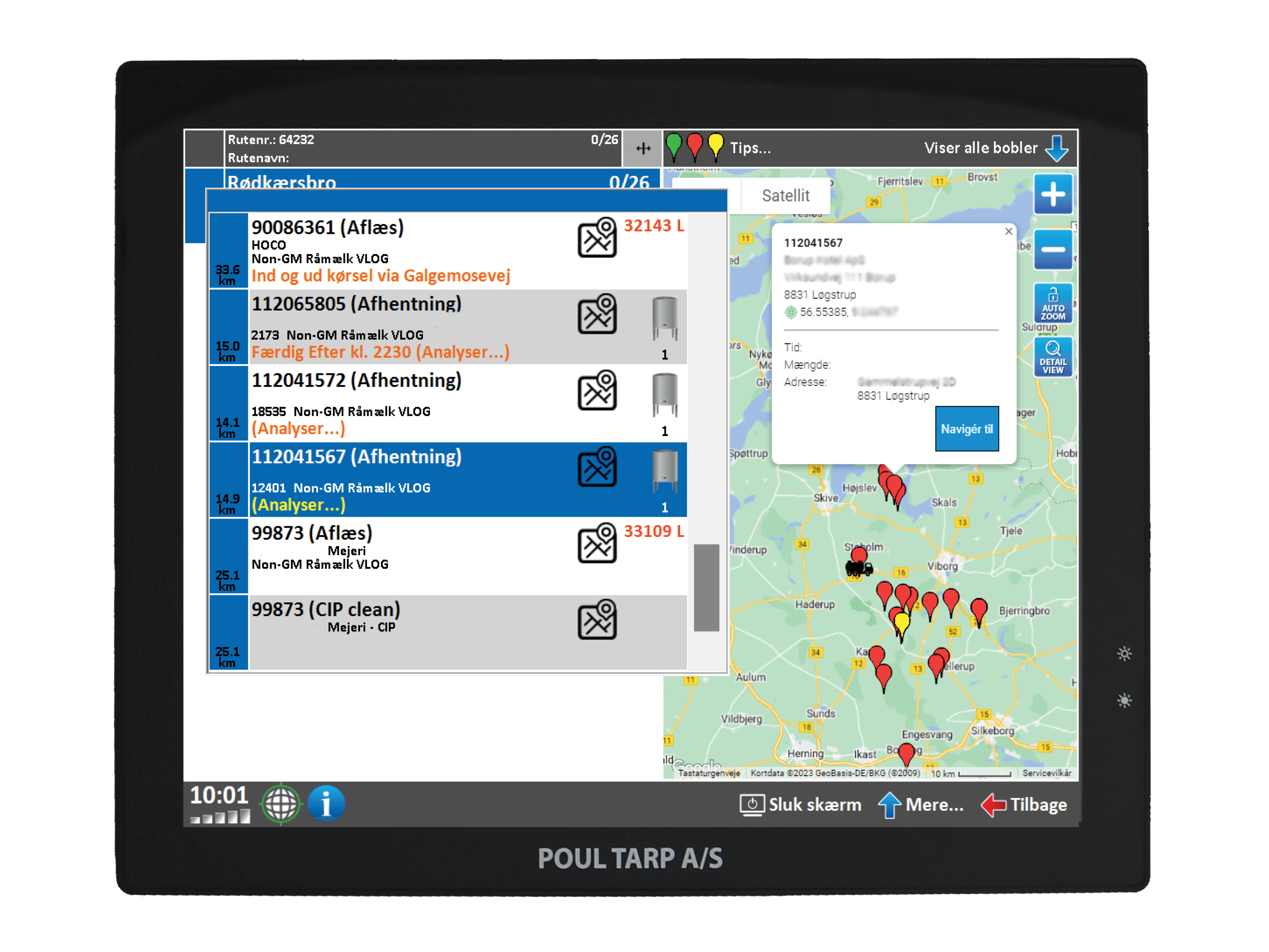The width and height of the screenshot is (1269, 952).
Task: Zoom out the map with the minus button
Action: [x=1053, y=250]
